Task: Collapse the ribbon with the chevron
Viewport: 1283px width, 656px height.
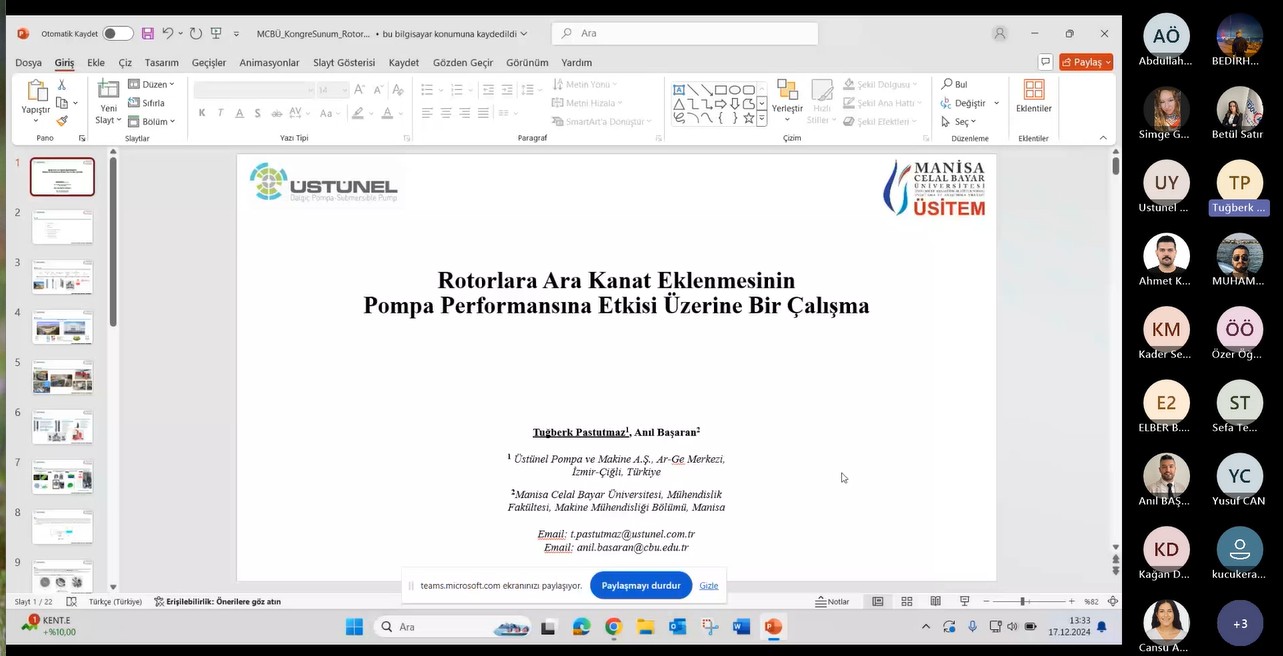Action: 1103,138
